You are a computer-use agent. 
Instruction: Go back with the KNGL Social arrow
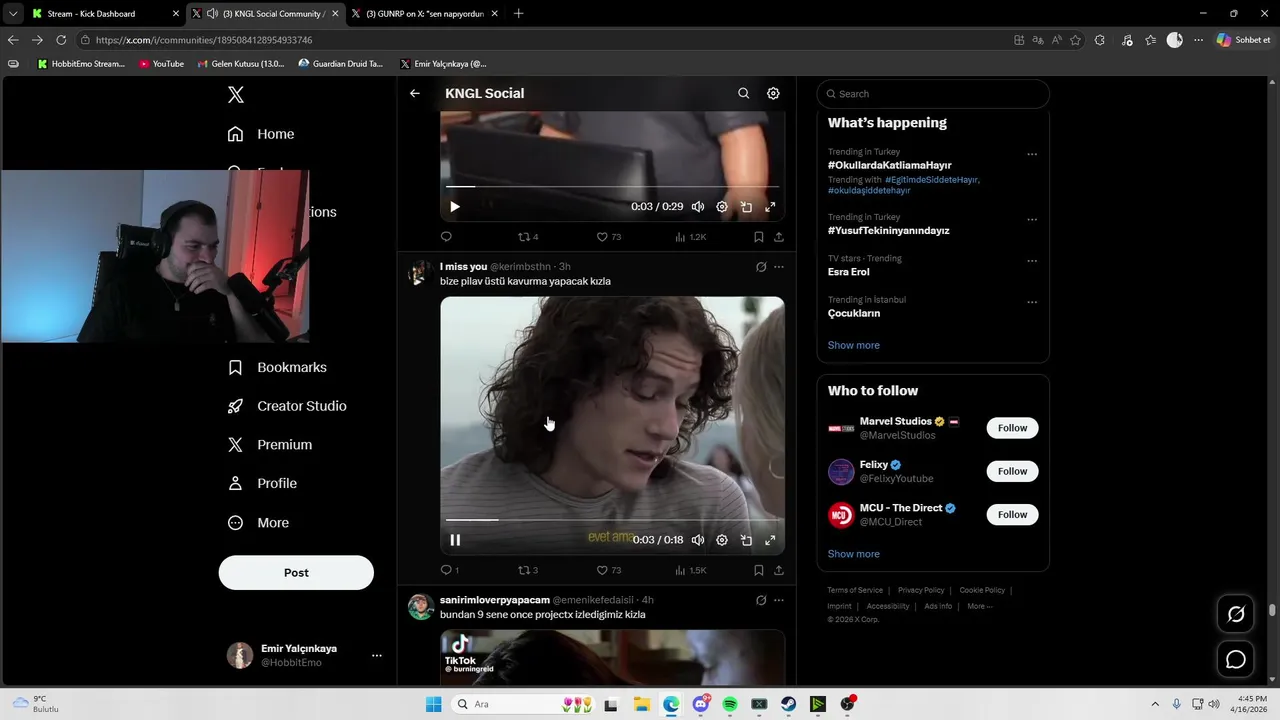(415, 93)
